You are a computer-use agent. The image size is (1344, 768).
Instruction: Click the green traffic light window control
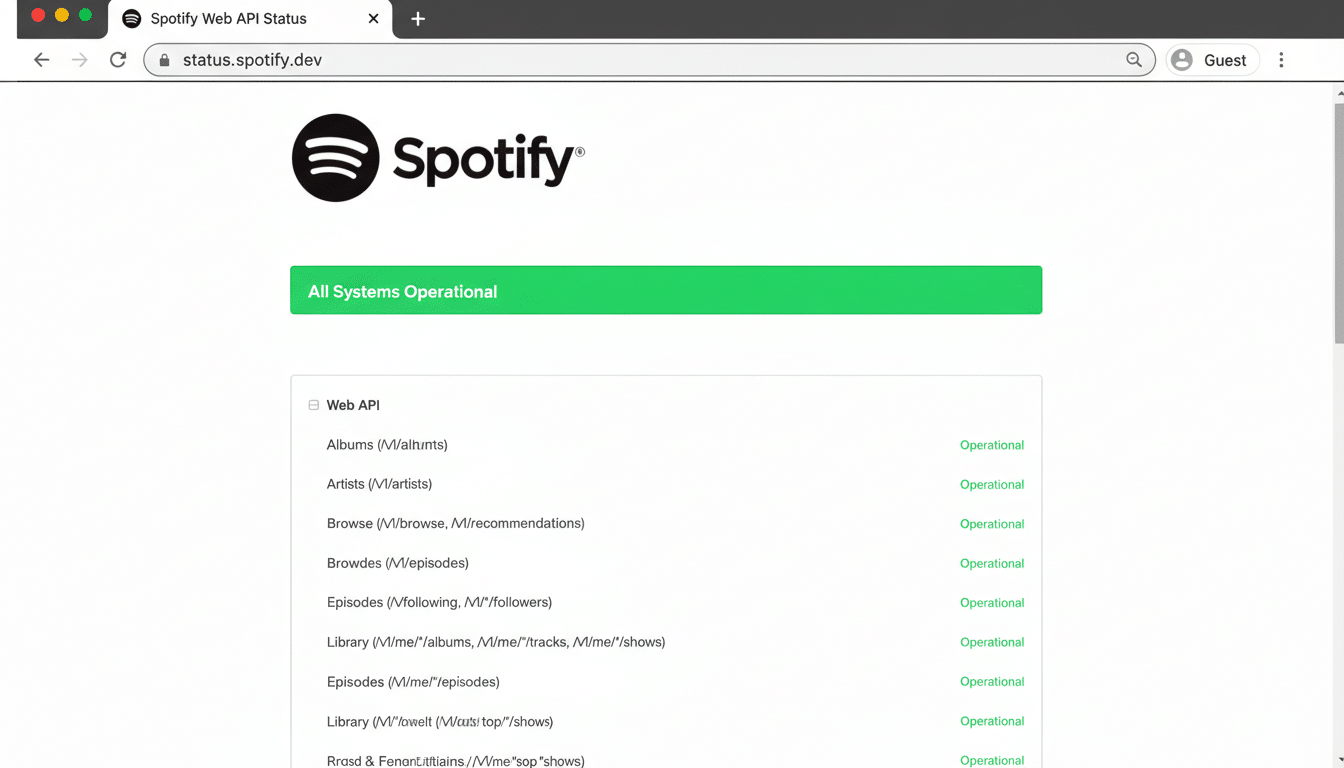pyautogui.click(x=85, y=16)
